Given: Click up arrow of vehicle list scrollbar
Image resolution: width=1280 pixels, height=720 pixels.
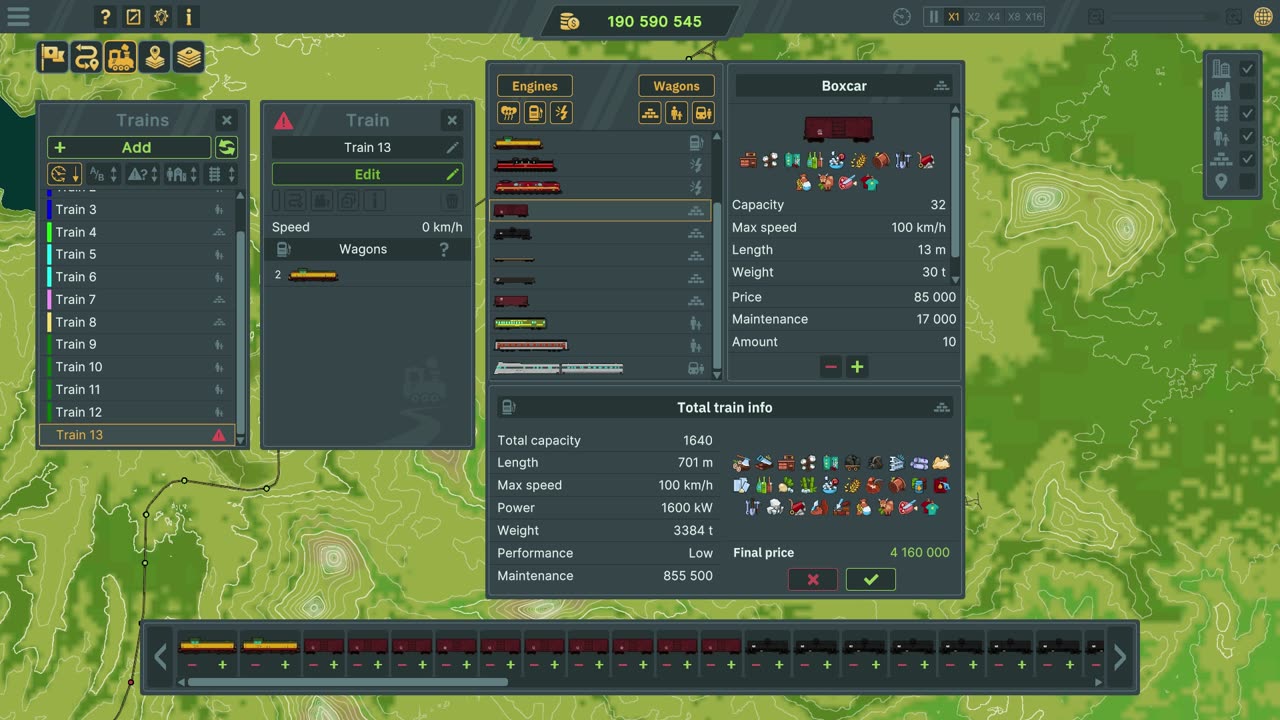Looking at the screenshot, I should (716, 137).
